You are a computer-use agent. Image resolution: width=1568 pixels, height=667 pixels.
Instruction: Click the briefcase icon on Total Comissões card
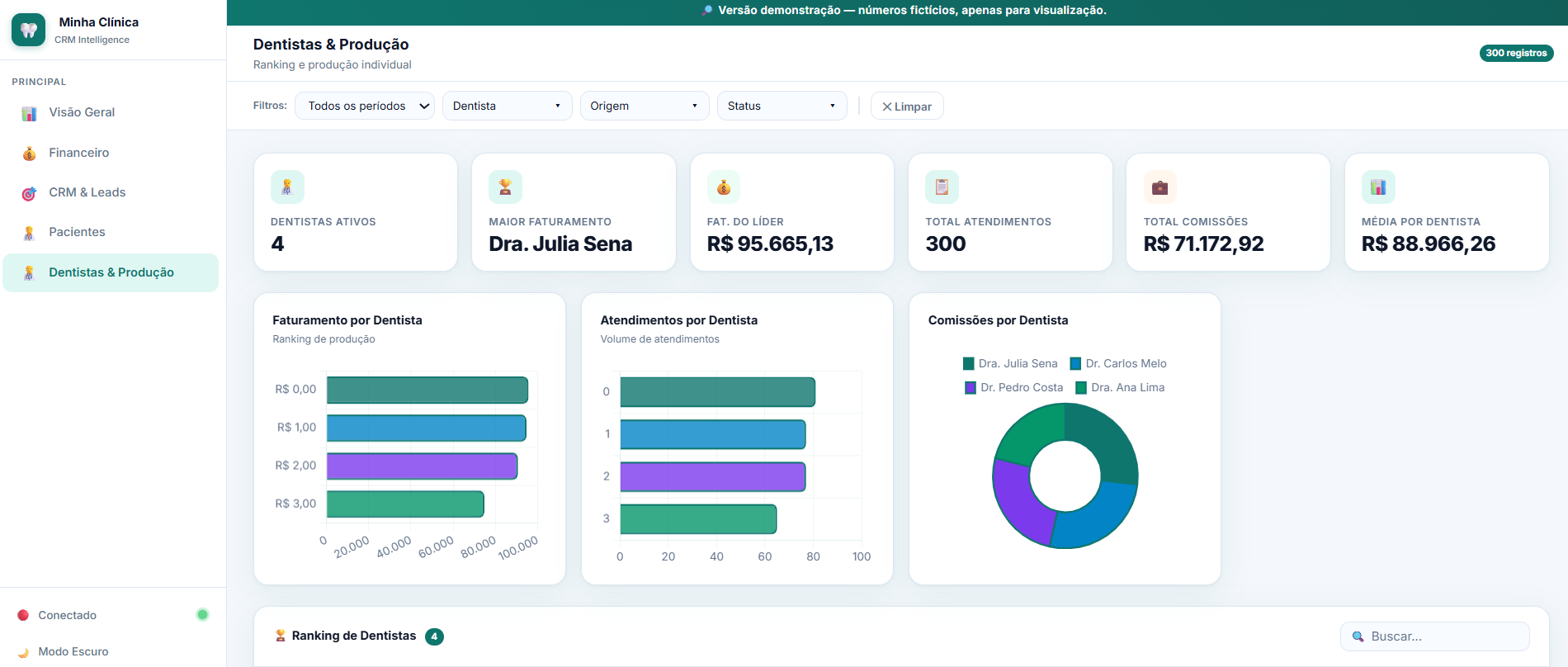pyautogui.click(x=1159, y=187)
